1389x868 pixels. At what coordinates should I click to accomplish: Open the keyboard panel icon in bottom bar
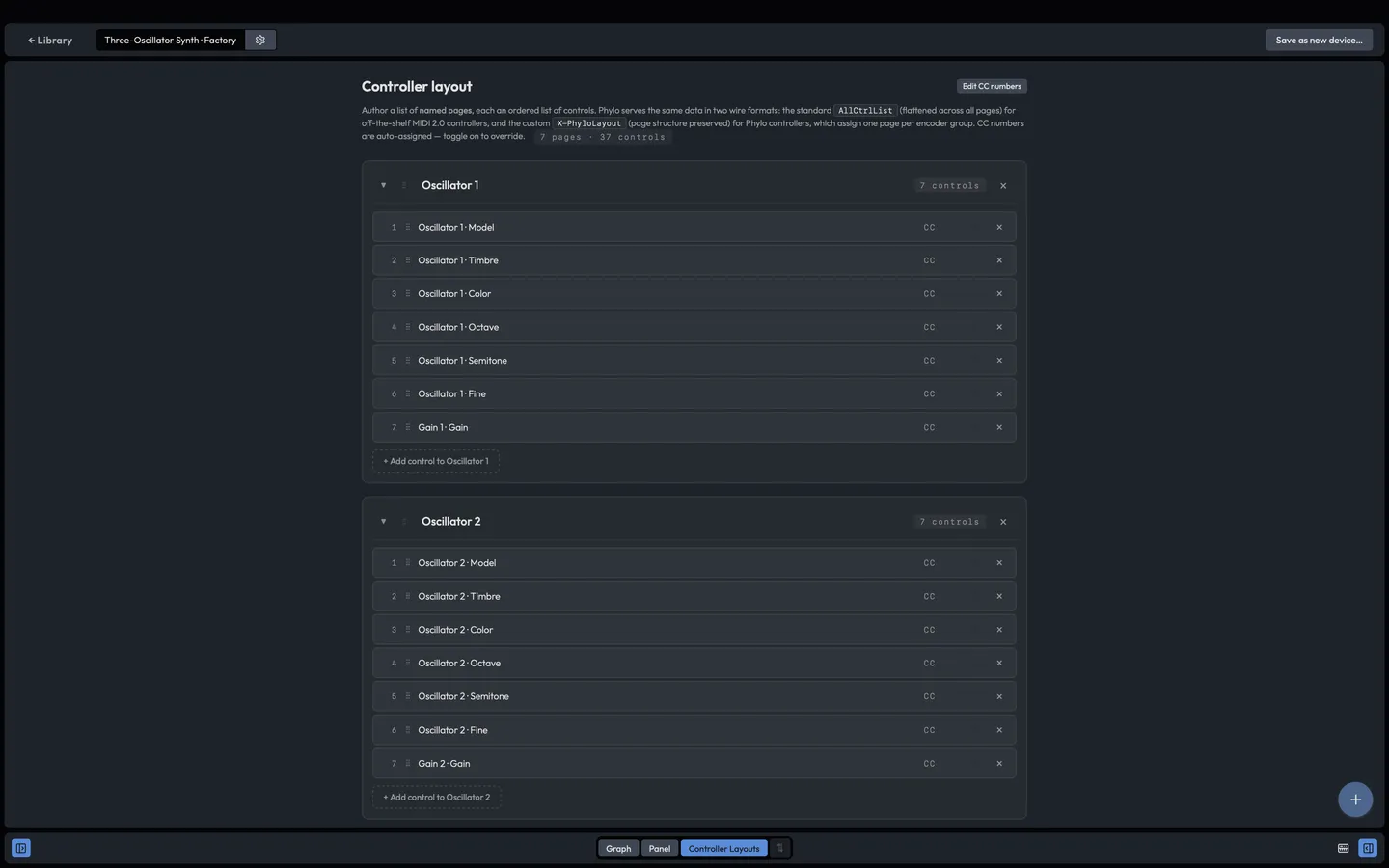pos(1343,848)
